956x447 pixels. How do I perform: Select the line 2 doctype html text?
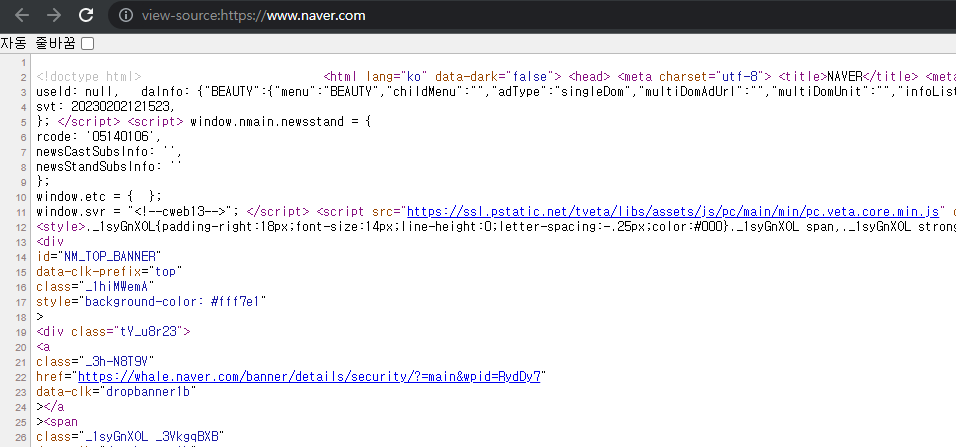tap(89, 77)
